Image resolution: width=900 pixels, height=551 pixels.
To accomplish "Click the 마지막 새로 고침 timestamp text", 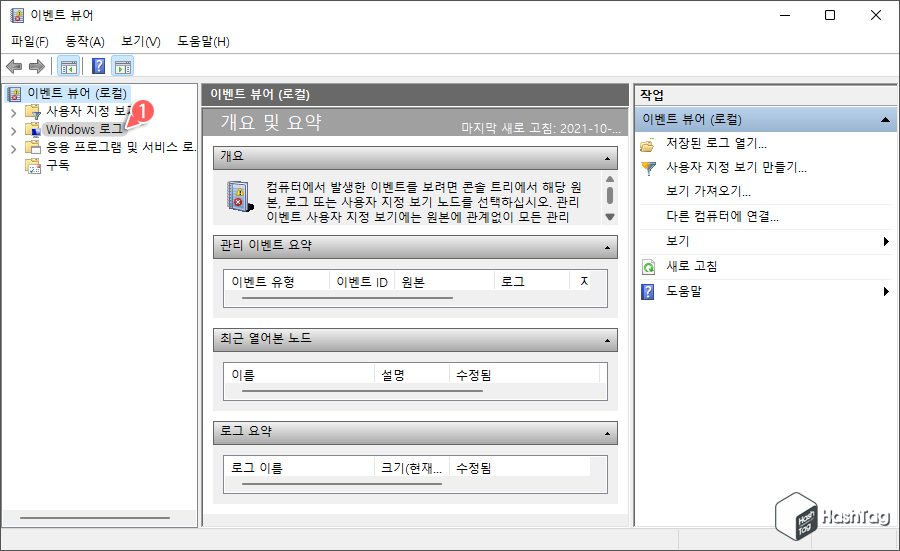I will coord(541,128).
